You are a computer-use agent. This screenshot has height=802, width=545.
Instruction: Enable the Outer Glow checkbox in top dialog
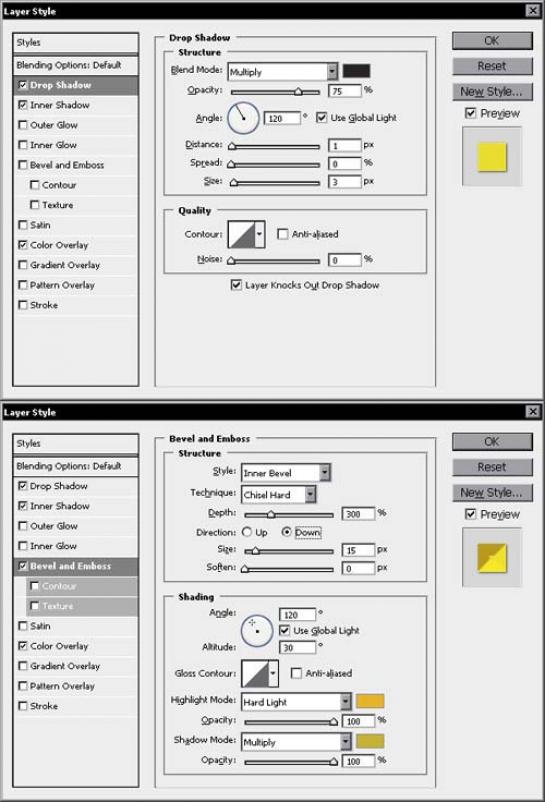tap(22, 125)
